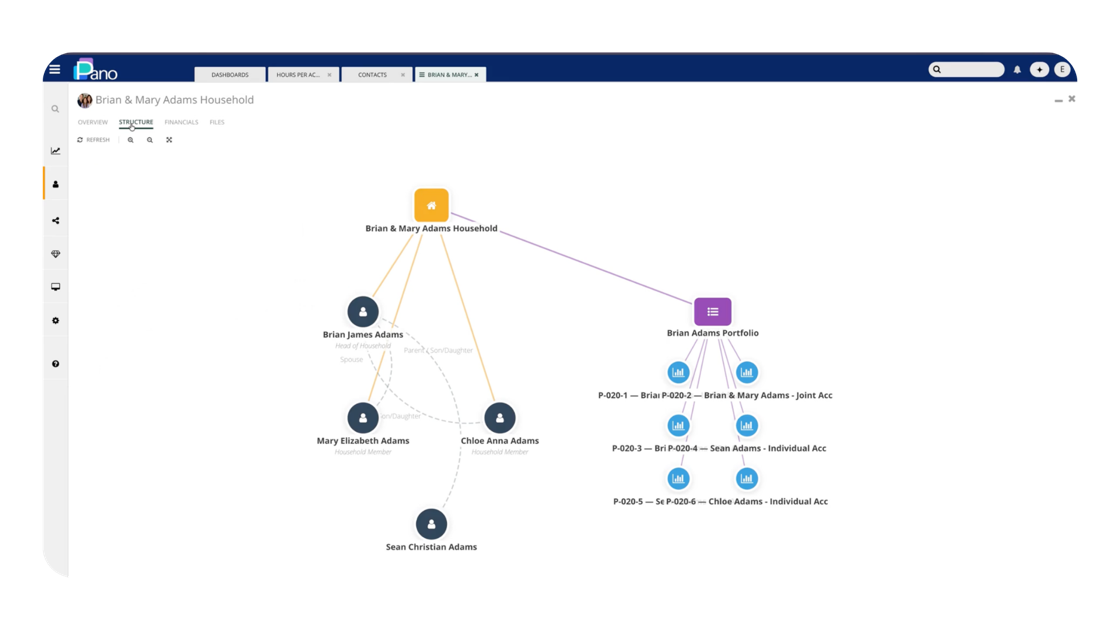This screenshot has width=1120, height=630.
Task: Select the Sean Christian Adams person node
Action: coord(431,524)
